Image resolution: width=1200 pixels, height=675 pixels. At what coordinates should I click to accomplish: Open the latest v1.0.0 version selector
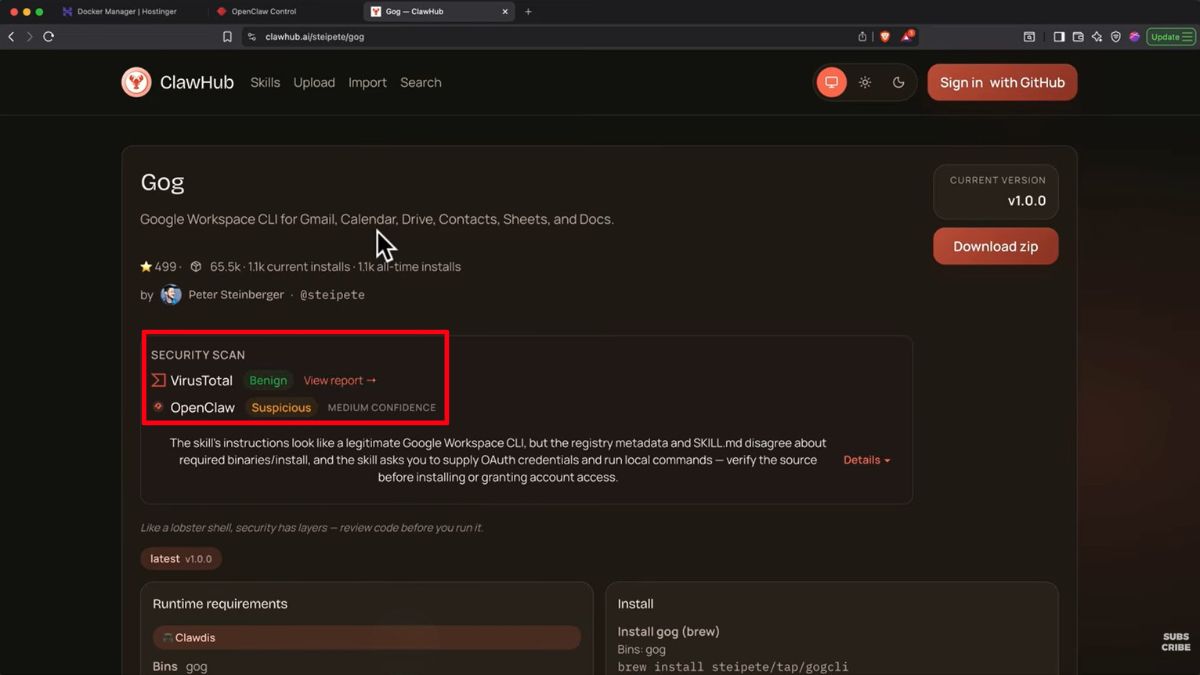pyautogui.click(x=180, y=558)
